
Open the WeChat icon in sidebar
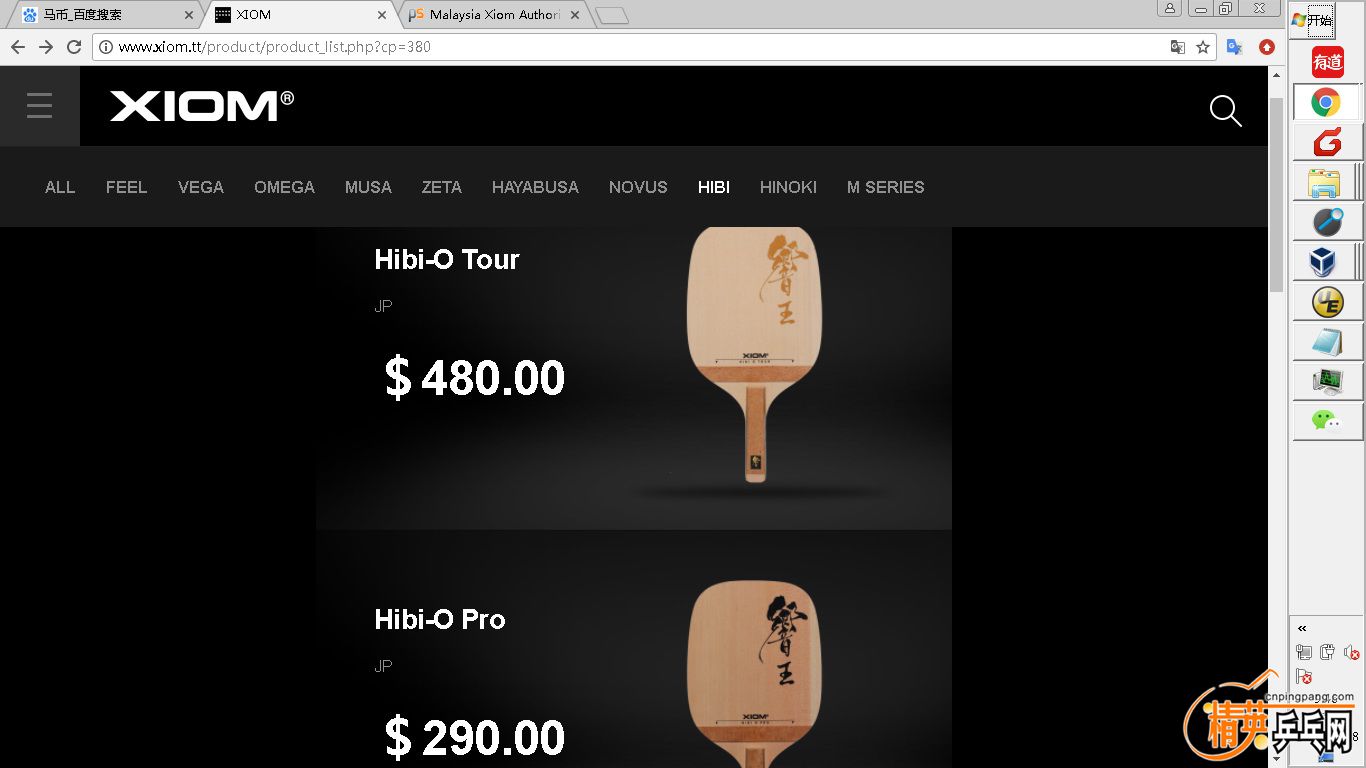pos(1326,421)
